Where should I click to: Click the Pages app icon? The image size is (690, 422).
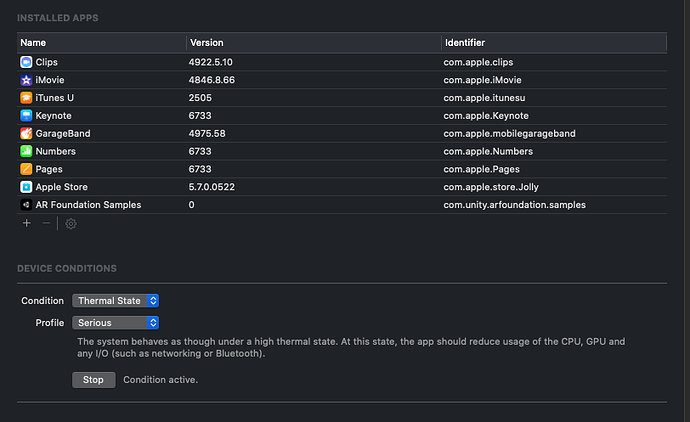click(x=26, y=169)
